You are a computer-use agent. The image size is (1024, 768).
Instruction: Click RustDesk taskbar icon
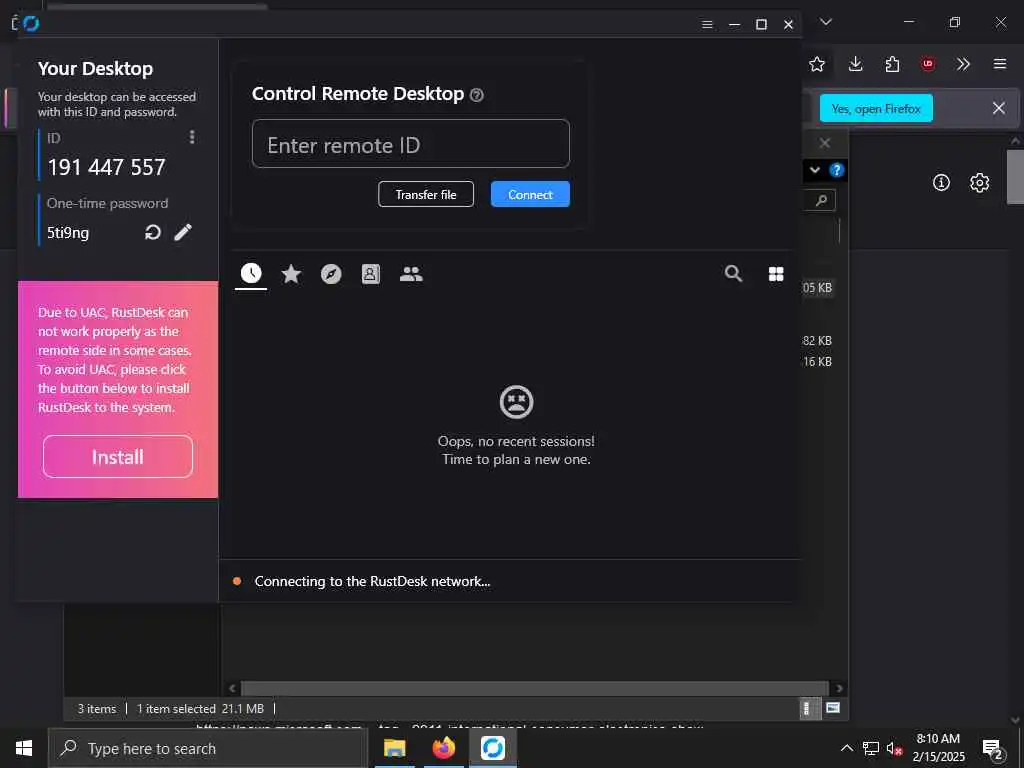point(492,748)
